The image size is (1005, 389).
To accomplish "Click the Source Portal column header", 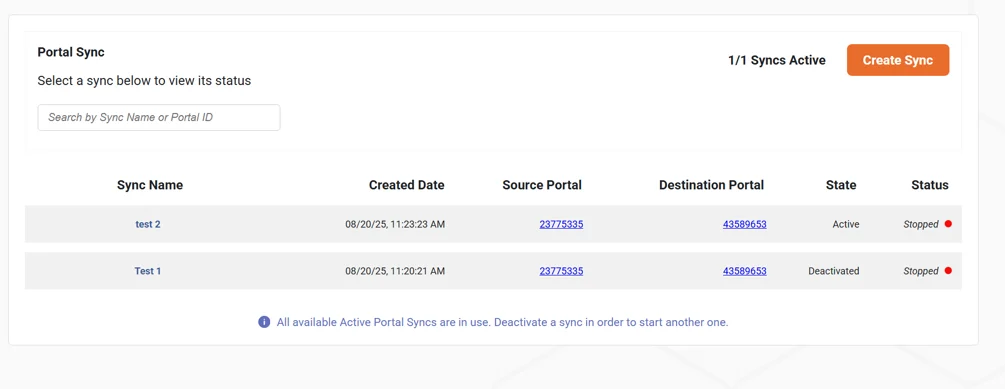I will click(x=542, y=185).
